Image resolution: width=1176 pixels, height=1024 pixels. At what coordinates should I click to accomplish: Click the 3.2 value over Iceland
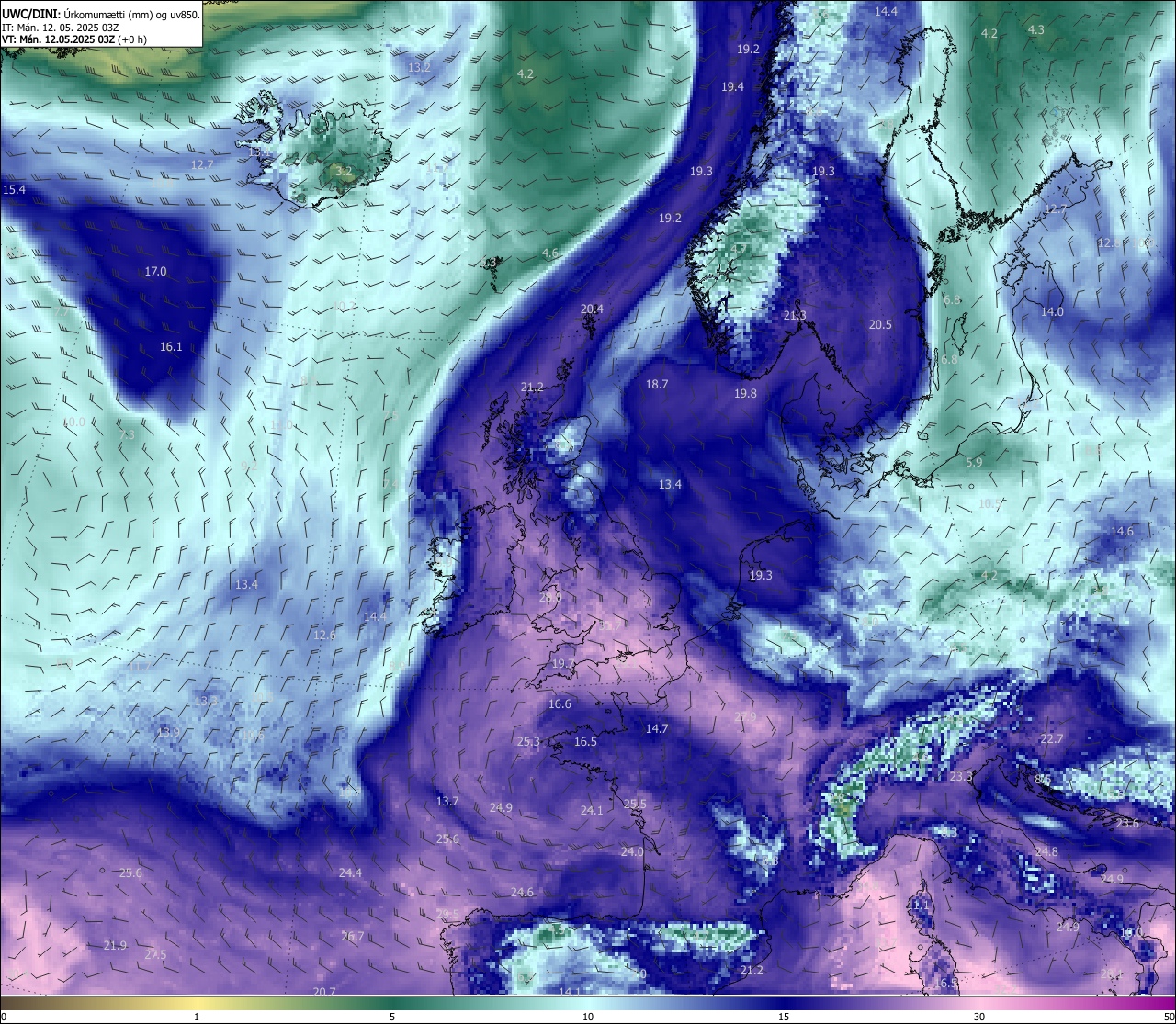(x=343, y=171)
